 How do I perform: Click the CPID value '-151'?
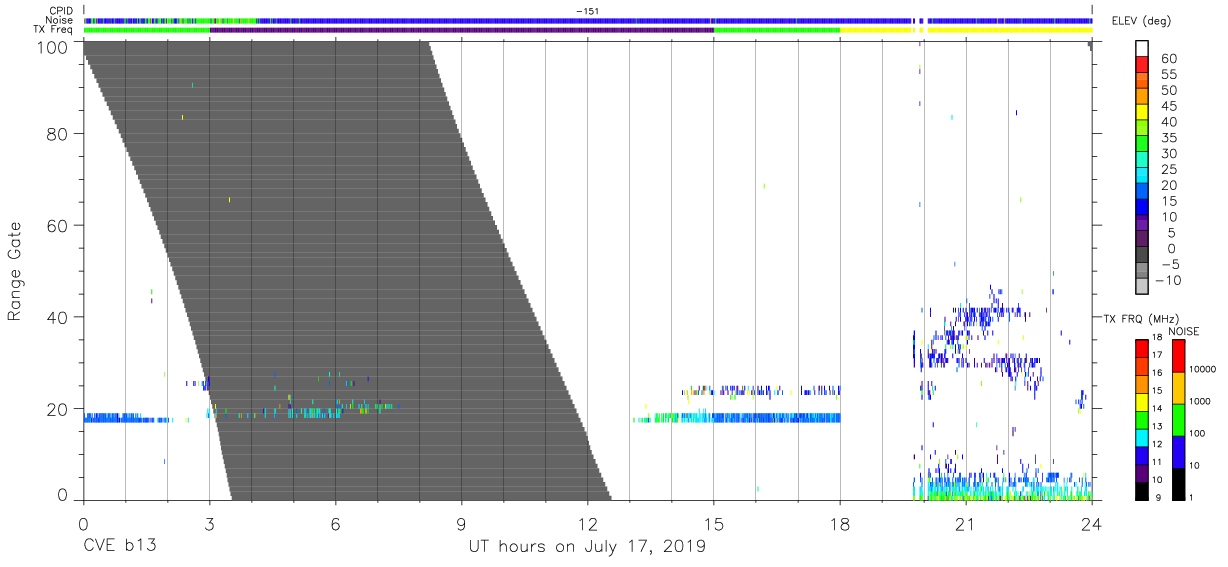click(x=587, y=11)
